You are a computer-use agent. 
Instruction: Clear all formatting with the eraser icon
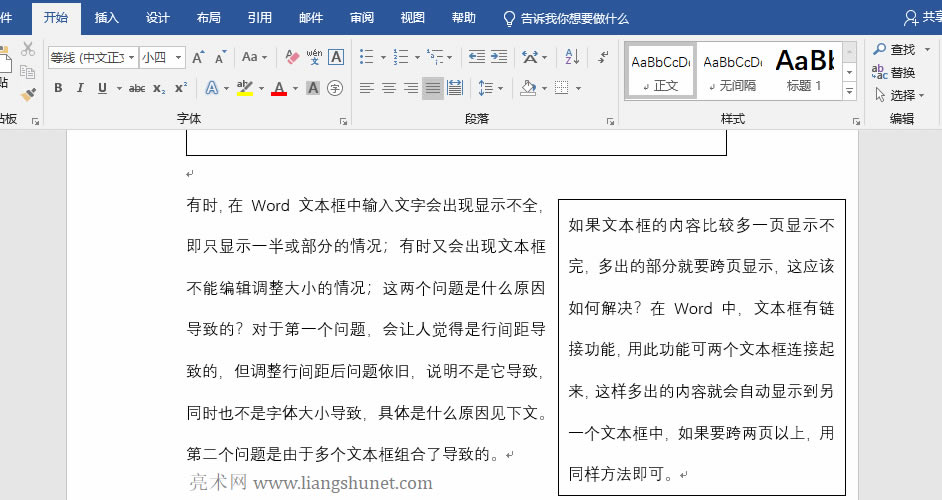point(292,57)
